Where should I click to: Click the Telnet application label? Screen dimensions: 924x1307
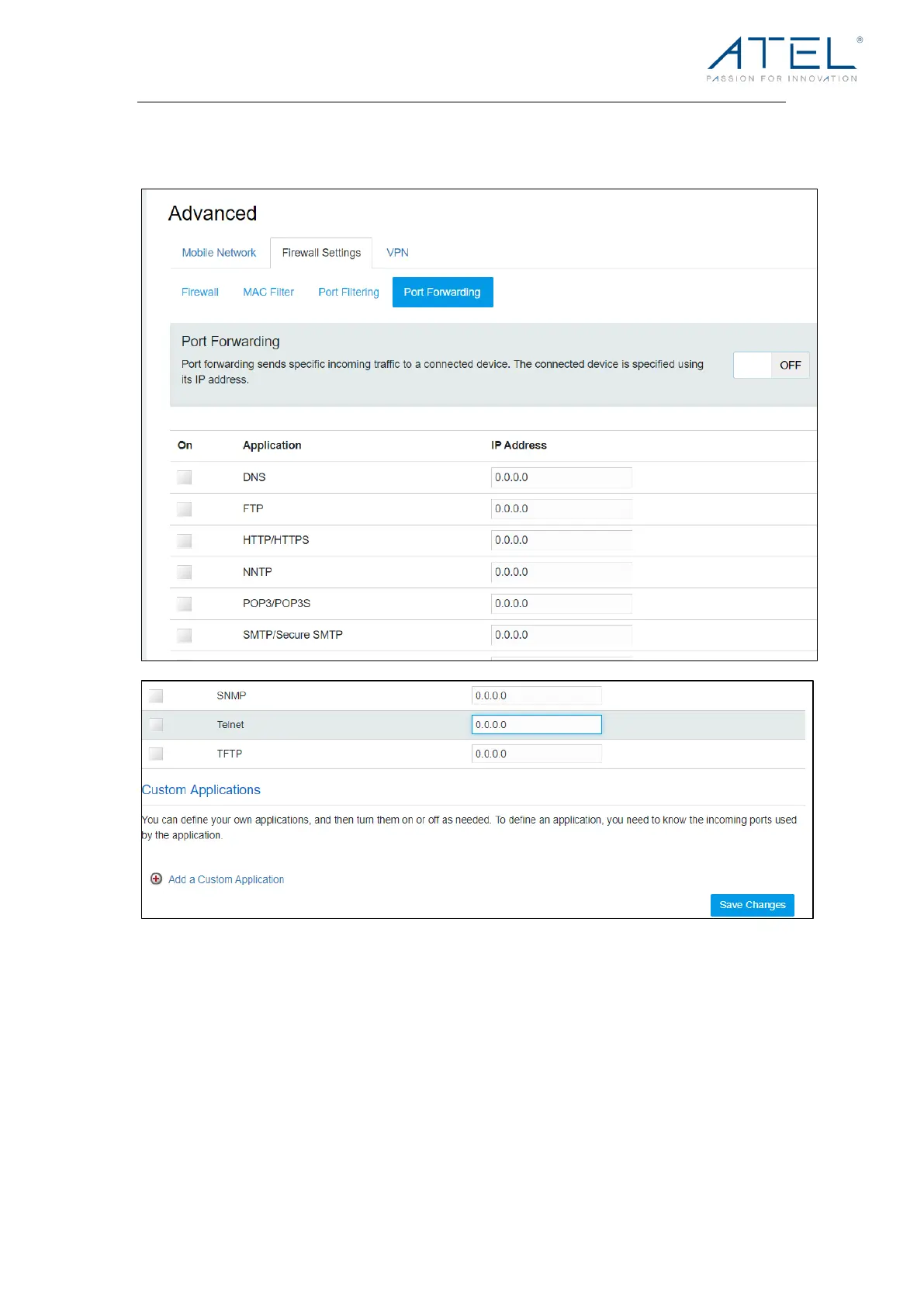pos(230,725)
